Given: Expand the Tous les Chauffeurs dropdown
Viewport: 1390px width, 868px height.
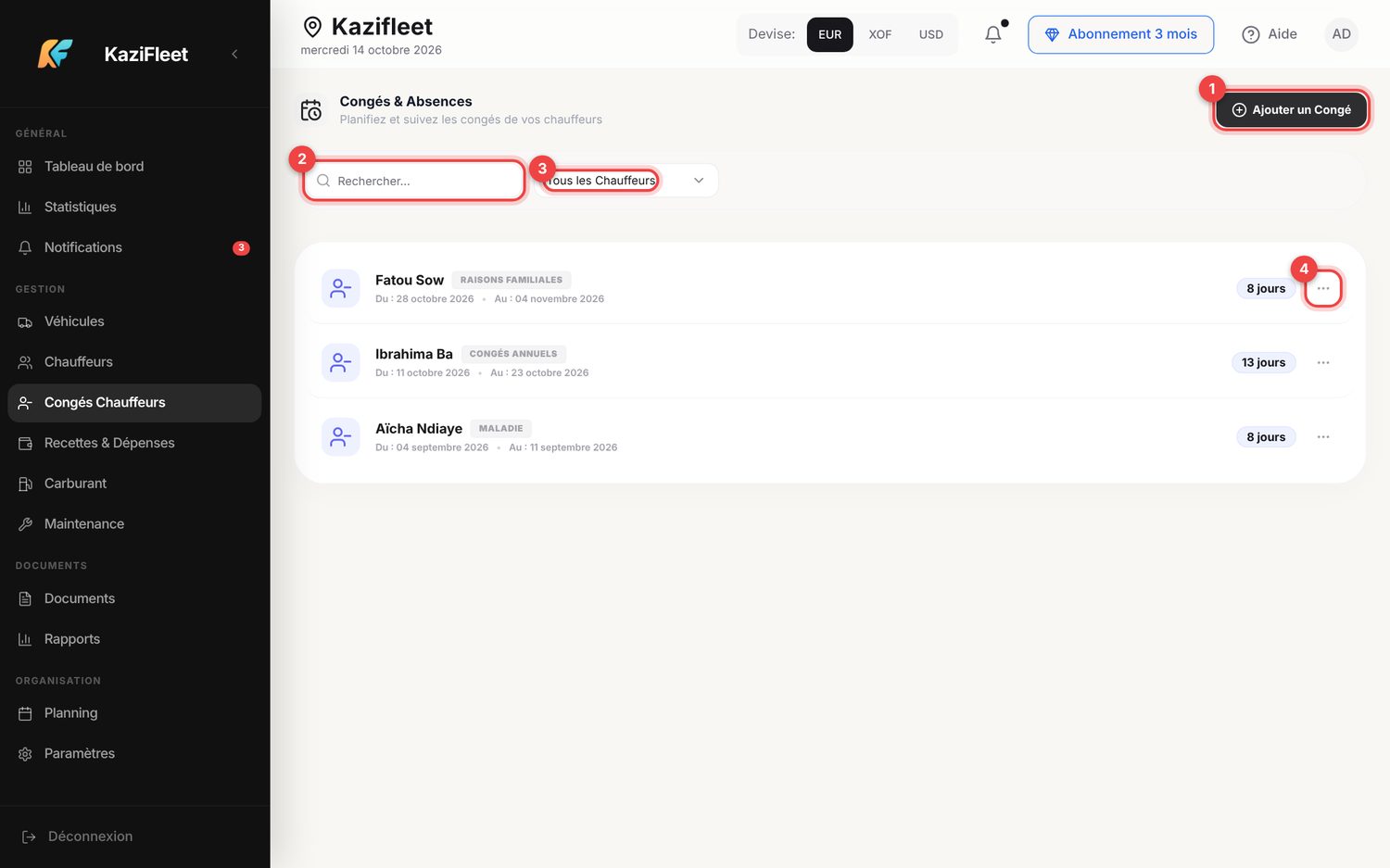Looking at the screenshot, I should click(x=625, y=181).
